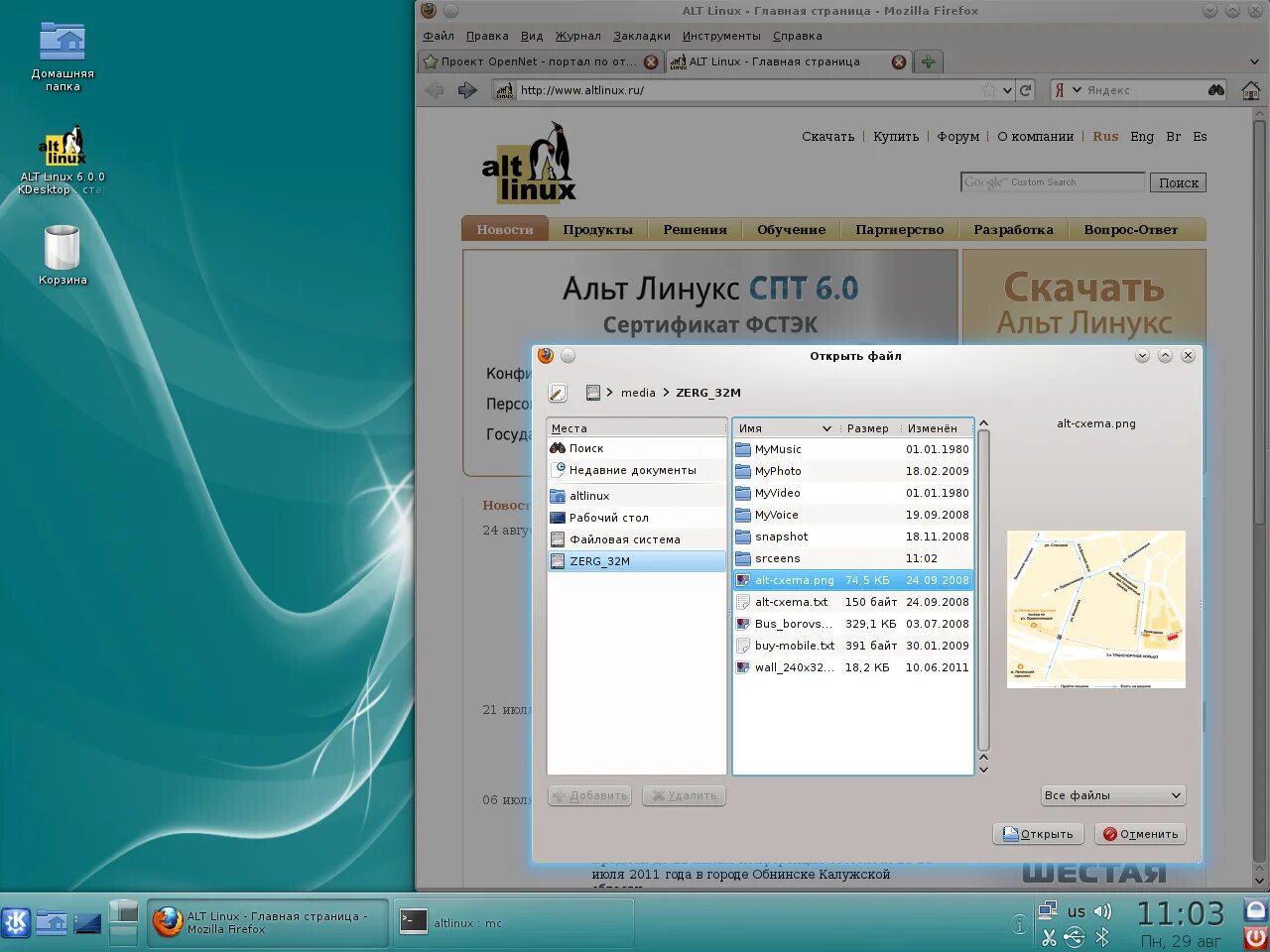Open the Закладки menu in Firefox

[642, 36]
